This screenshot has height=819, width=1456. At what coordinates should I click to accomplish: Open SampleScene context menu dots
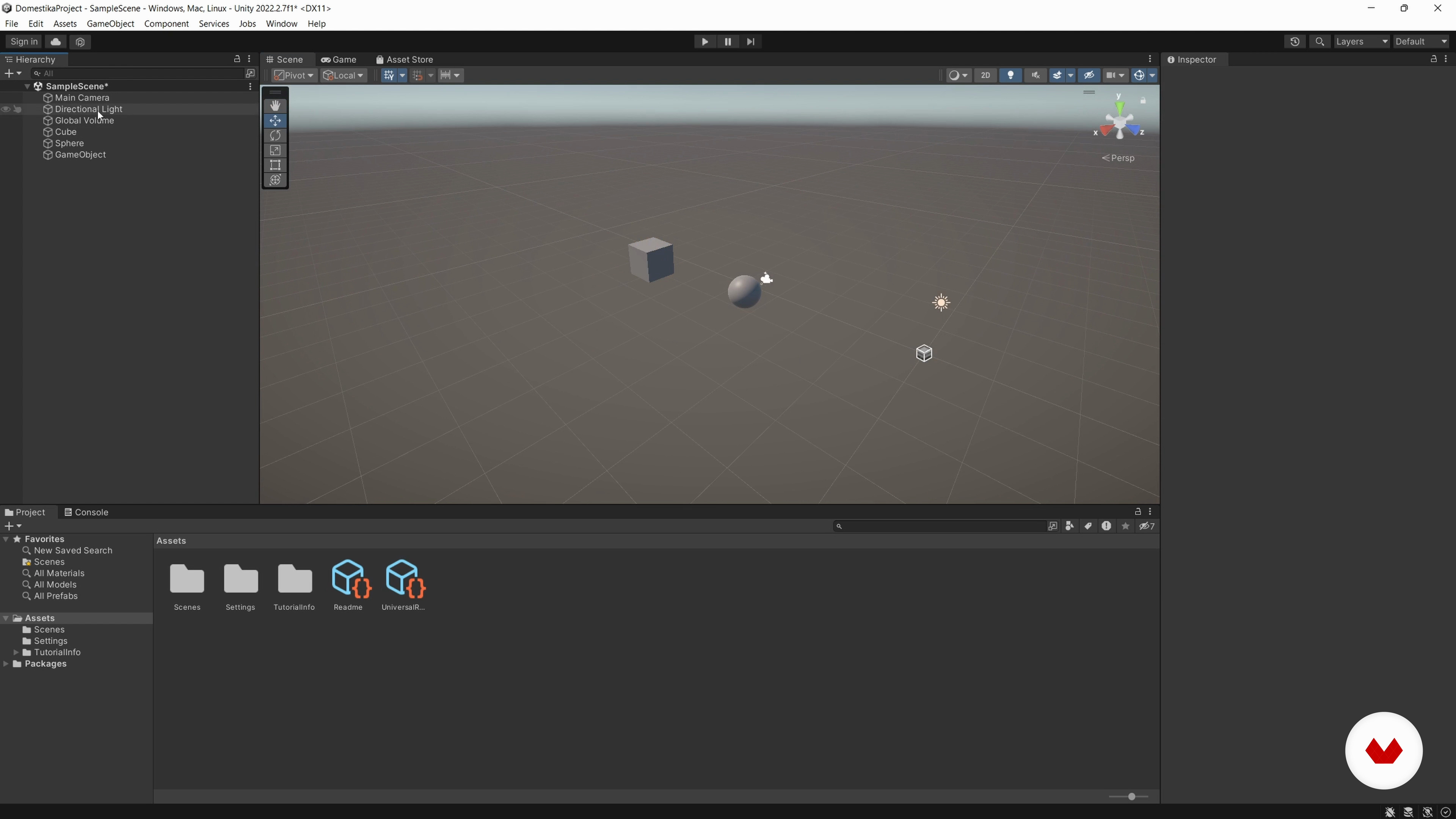(250, 86)
